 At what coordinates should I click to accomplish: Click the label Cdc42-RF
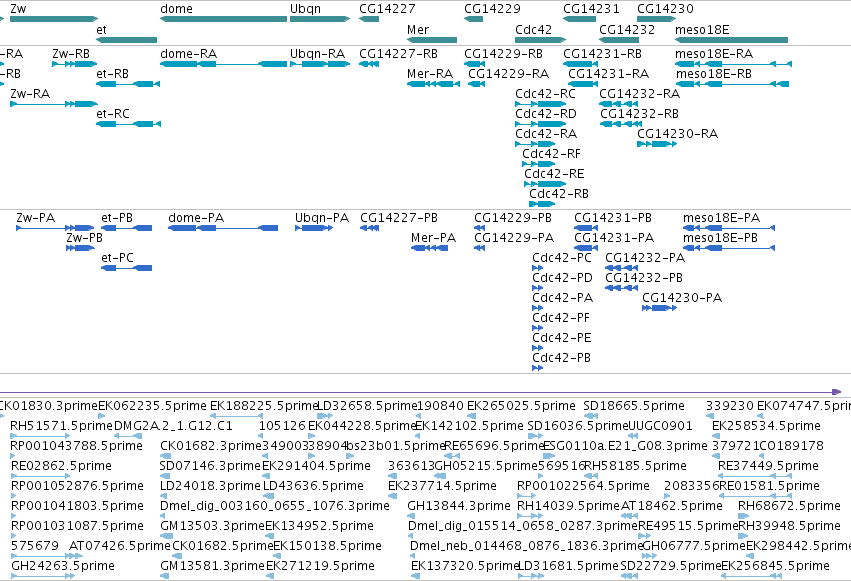(x=551, y=154)
